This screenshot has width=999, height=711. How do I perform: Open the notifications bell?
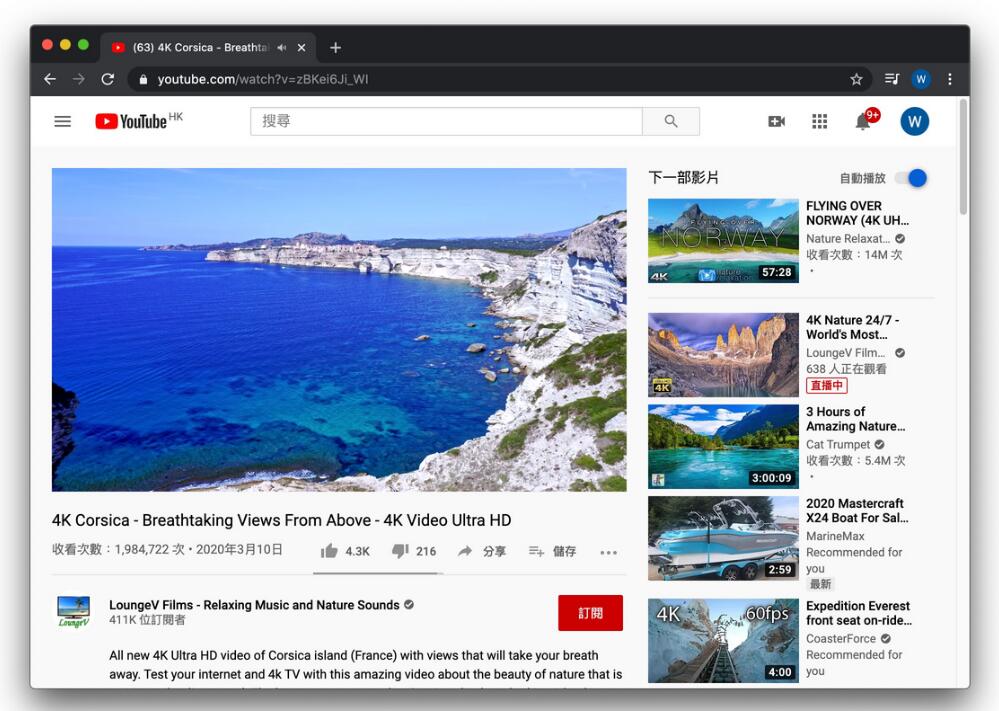pyautogui.click(x=861, y=121)
